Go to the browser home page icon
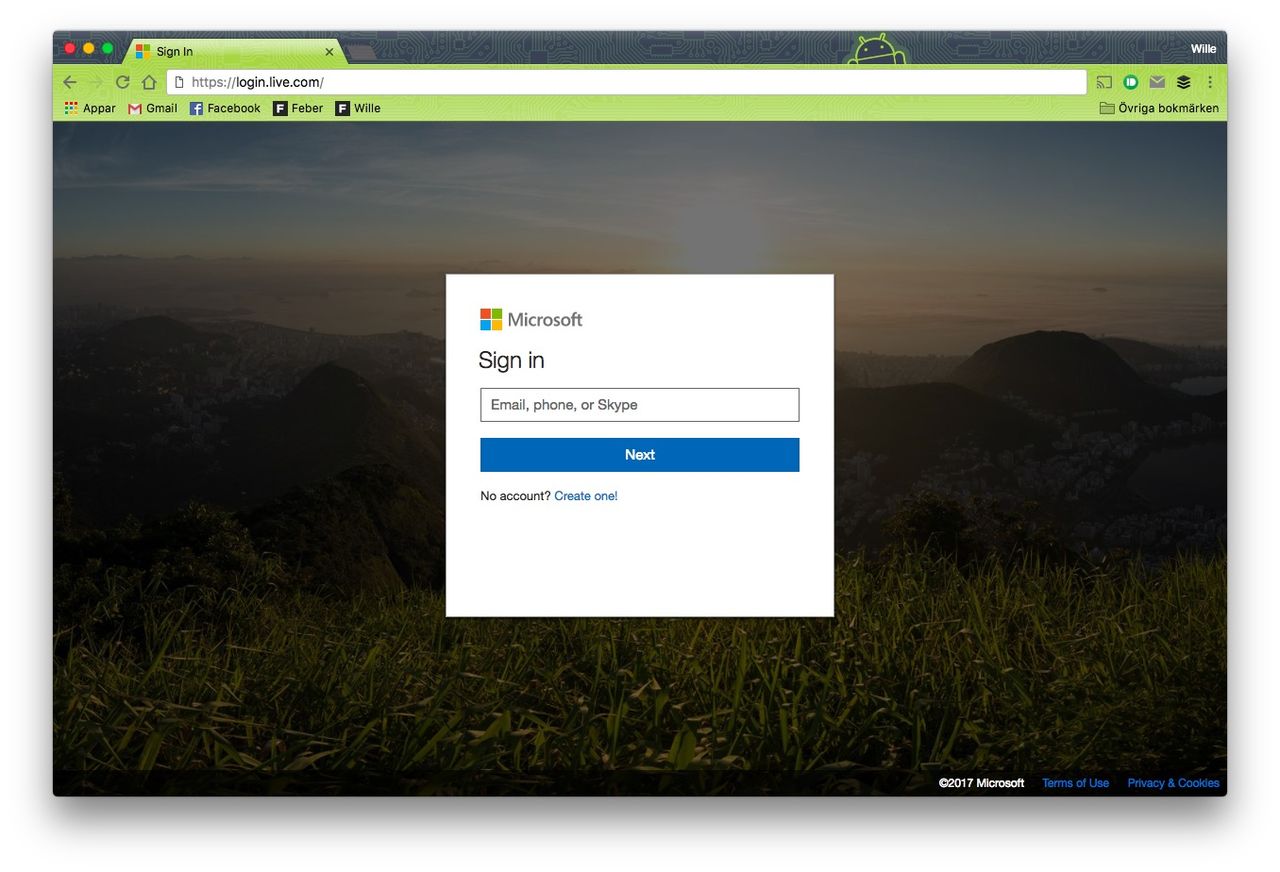1280x872 pixels. pos(149,82)
